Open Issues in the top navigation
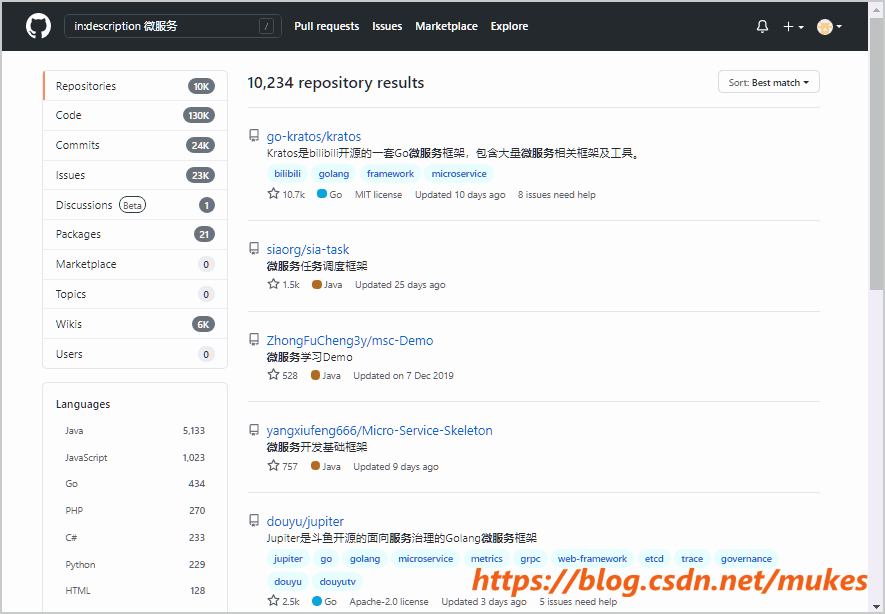Viewport: 885px width, 614px height. [x=387, y=26]
